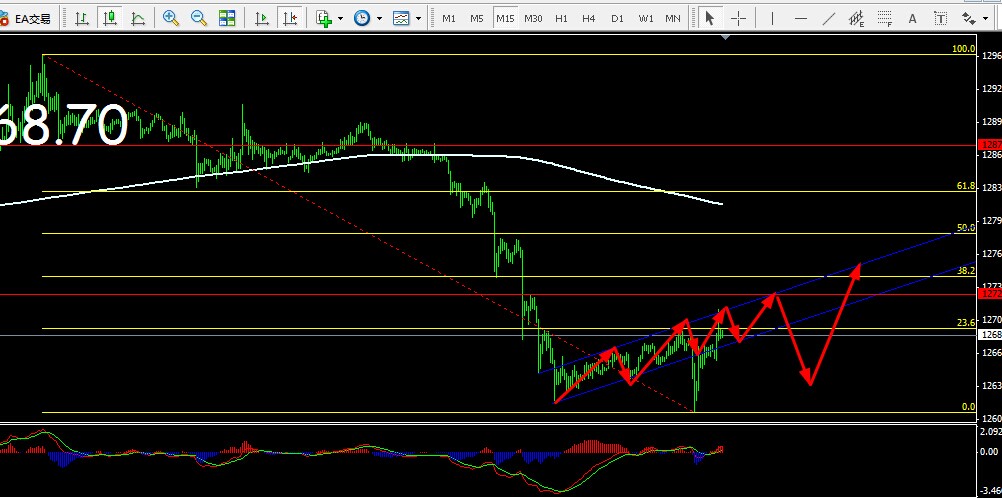Image resolution: width=1002 pixels, height=498 pixels.
Task: Select the H1 timeframe
Action: (x=561, y=19)
